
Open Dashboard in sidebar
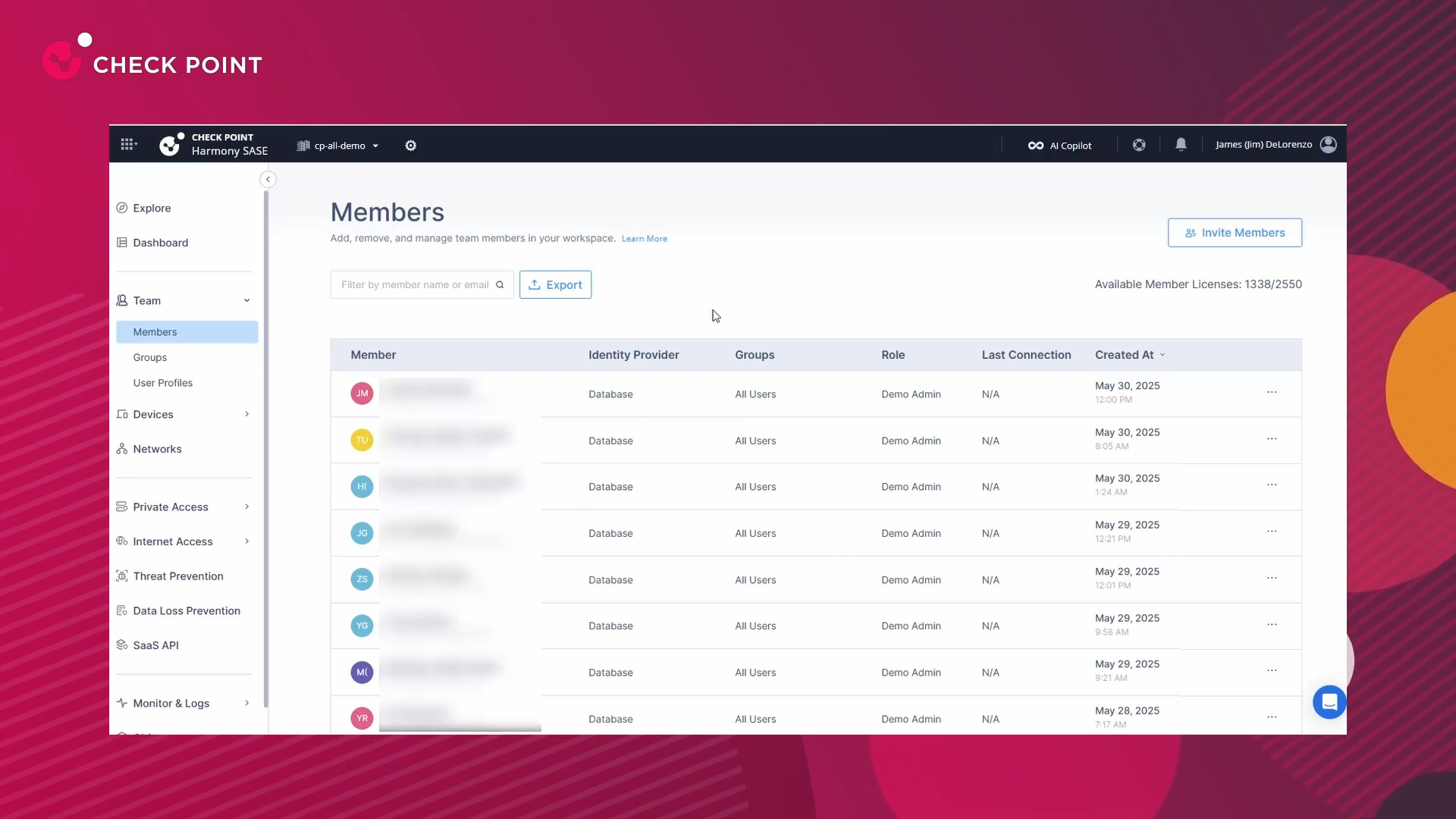coord(161,243)
